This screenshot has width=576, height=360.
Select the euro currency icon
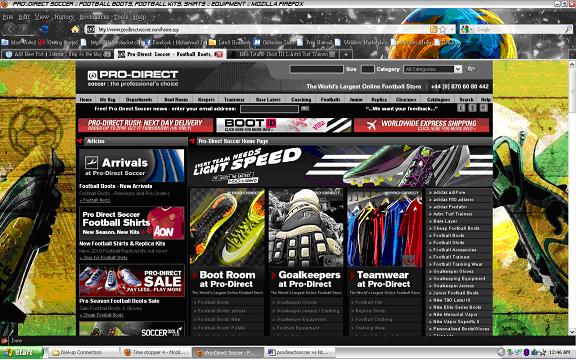[484, 108]
